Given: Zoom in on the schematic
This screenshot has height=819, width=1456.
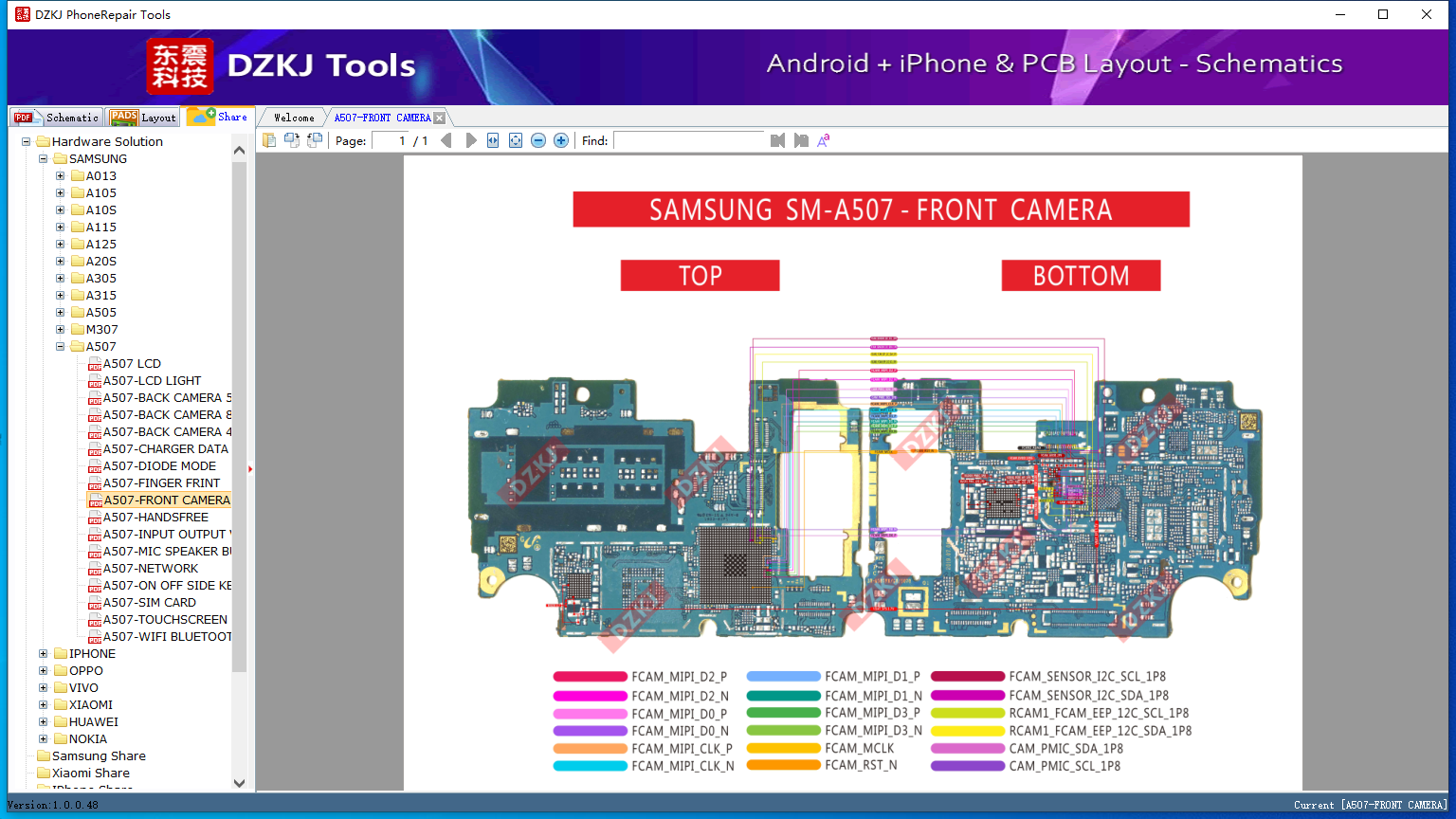Looking at the screenshot, I should pyautogui.click(x=561, y=140).
